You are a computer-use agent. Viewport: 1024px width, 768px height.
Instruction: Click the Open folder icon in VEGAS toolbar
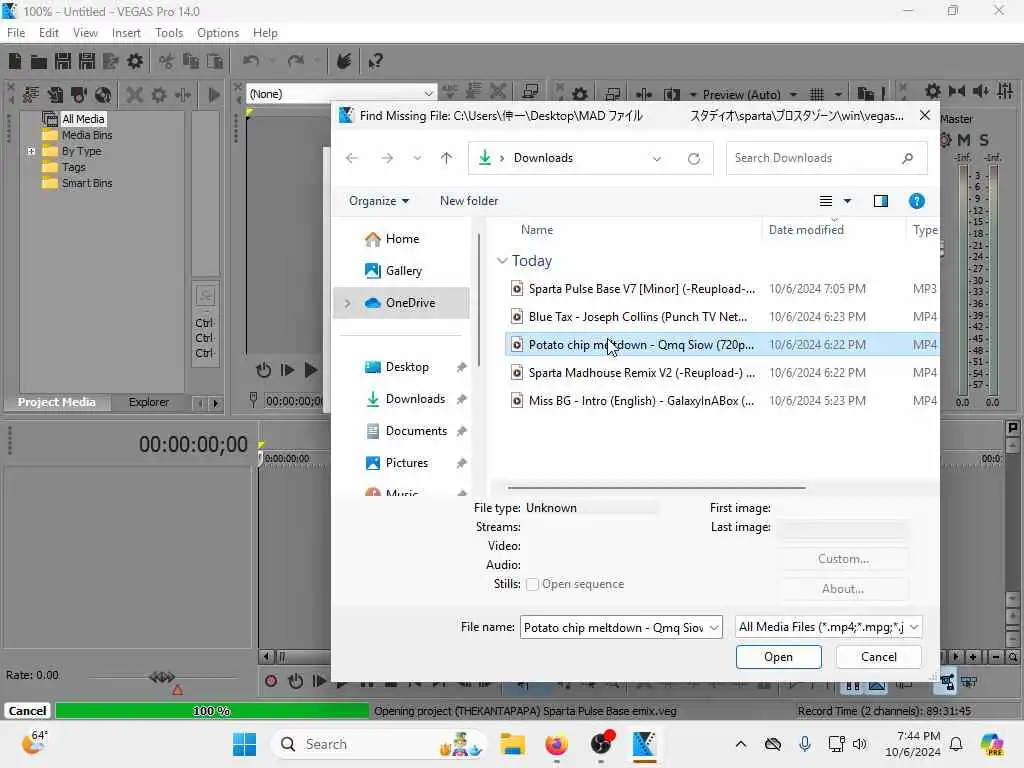tap(39, 62)
